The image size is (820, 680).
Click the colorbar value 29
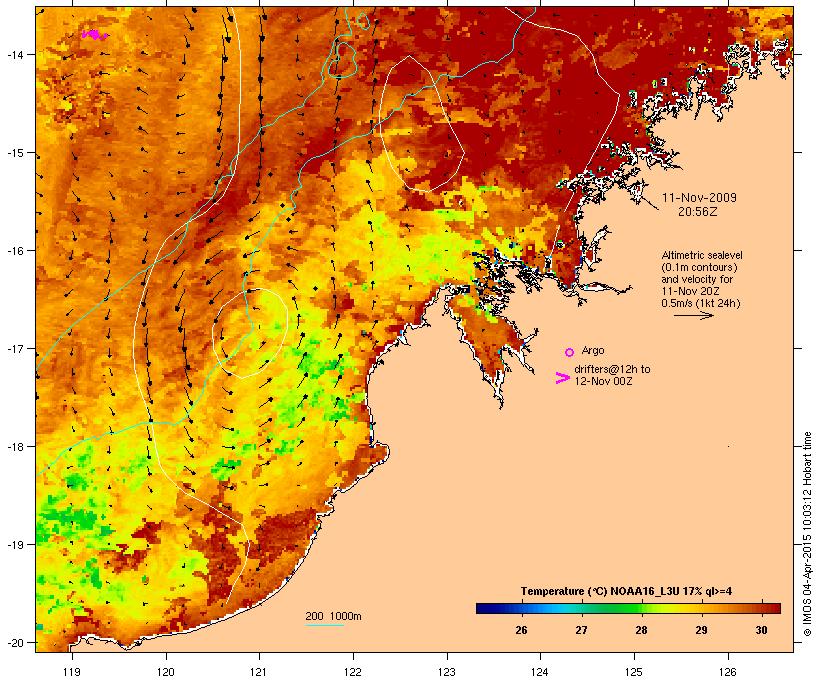(701, 630)
